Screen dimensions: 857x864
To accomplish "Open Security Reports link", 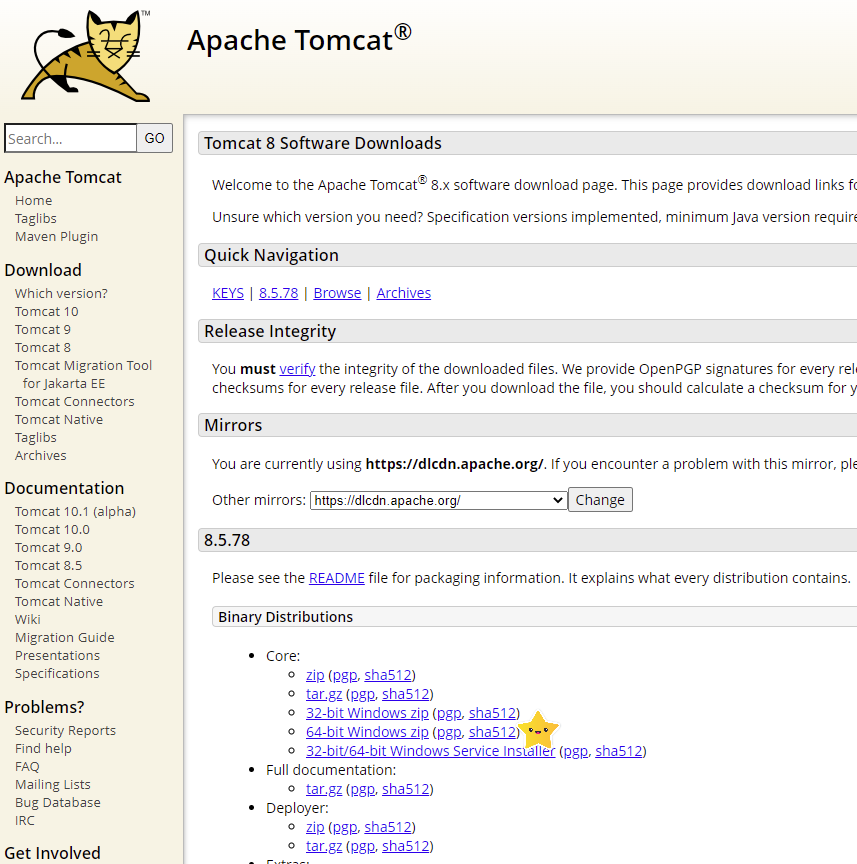I will [66, 731].
